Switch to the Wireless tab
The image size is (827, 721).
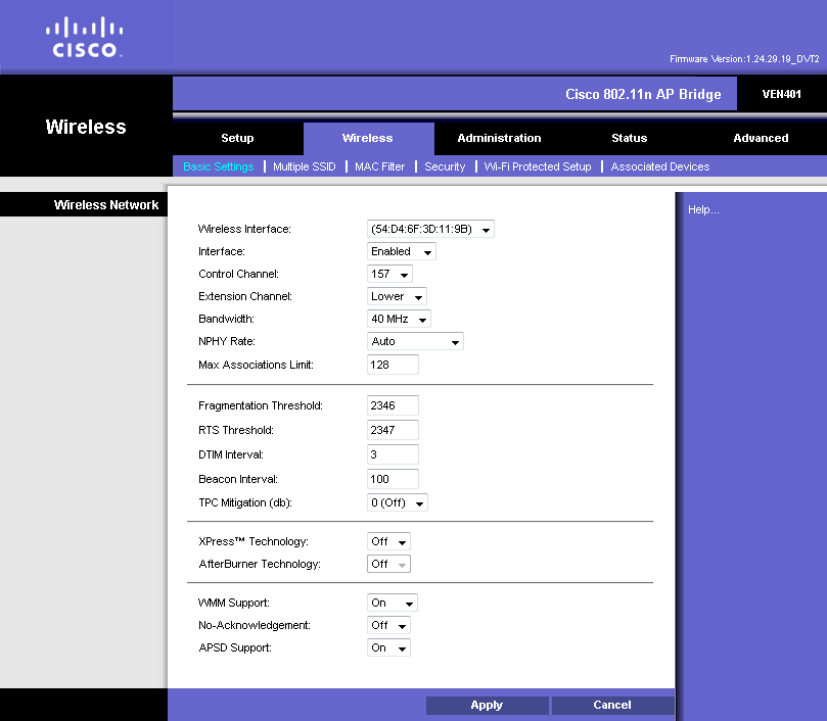point(368,138)
